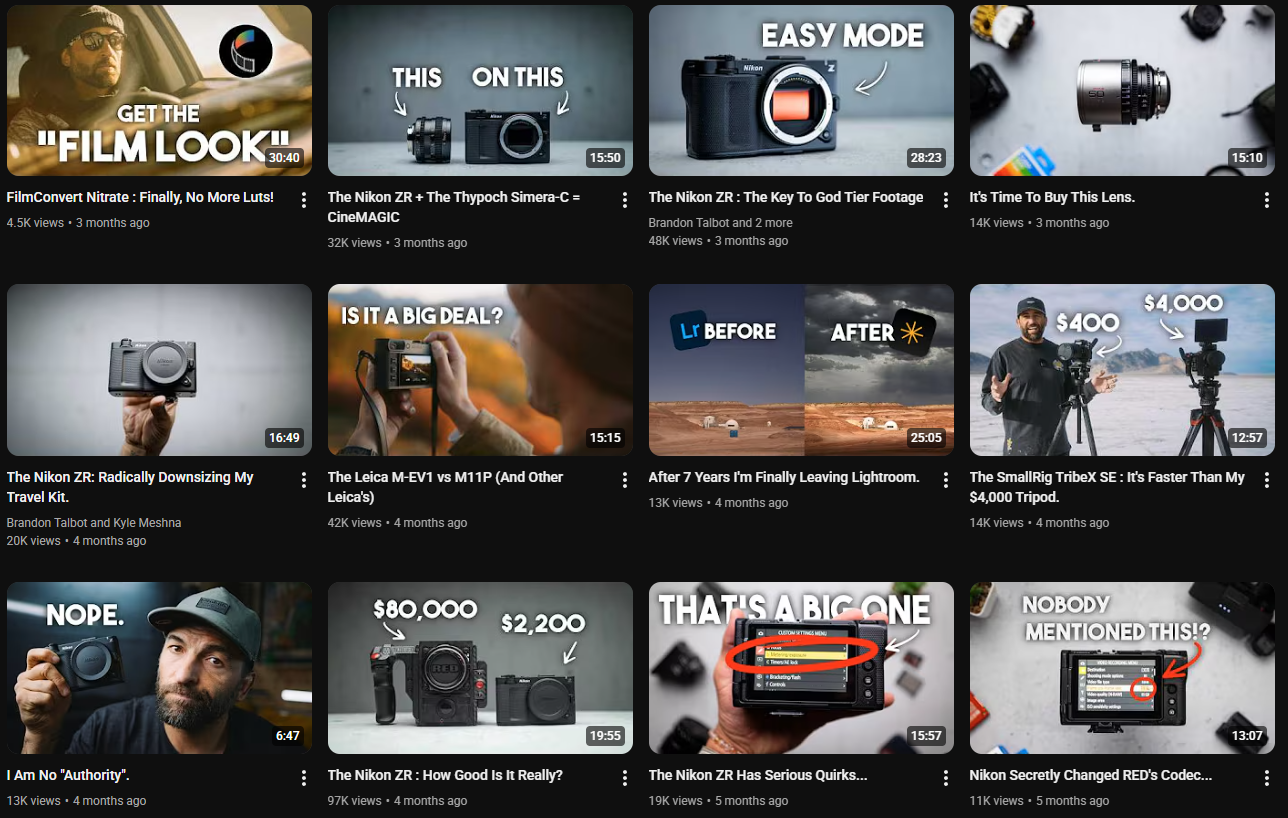The width and height of the screenshot is (1288, 818).
Task: Open more actions for SmallRig TribeX SE video
Action: [1267, 480]
